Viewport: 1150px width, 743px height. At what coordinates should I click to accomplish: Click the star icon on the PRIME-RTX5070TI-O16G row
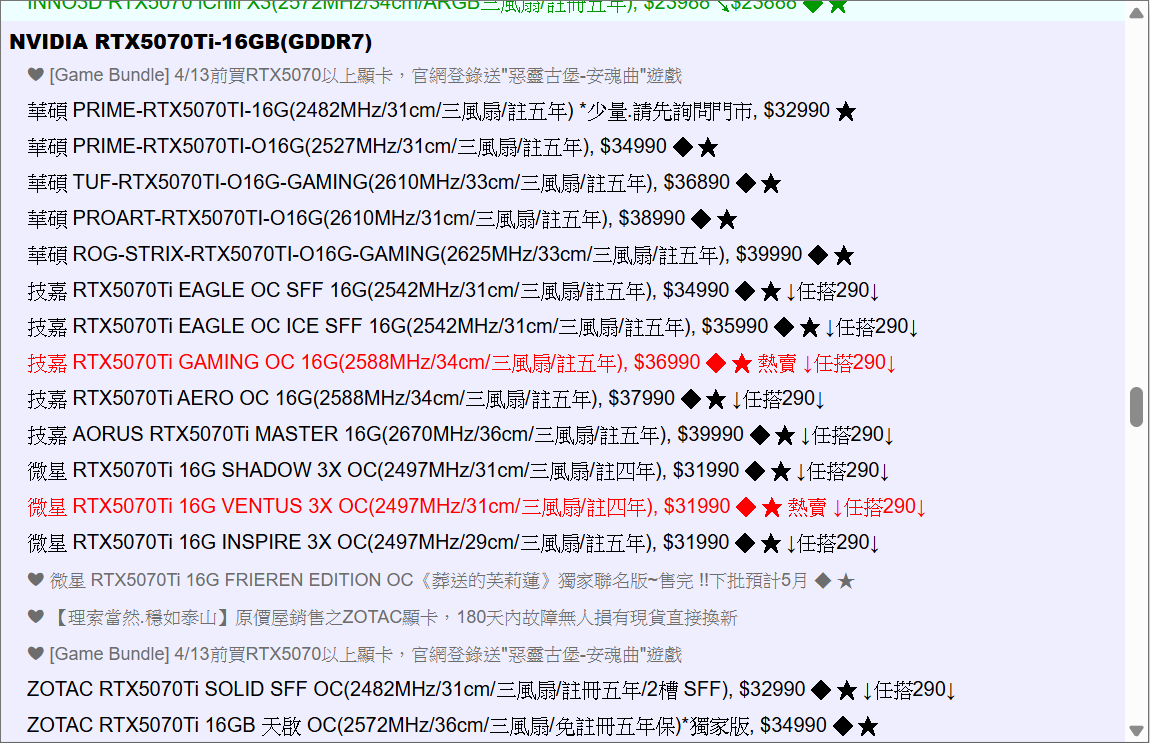tap(708, 147)
